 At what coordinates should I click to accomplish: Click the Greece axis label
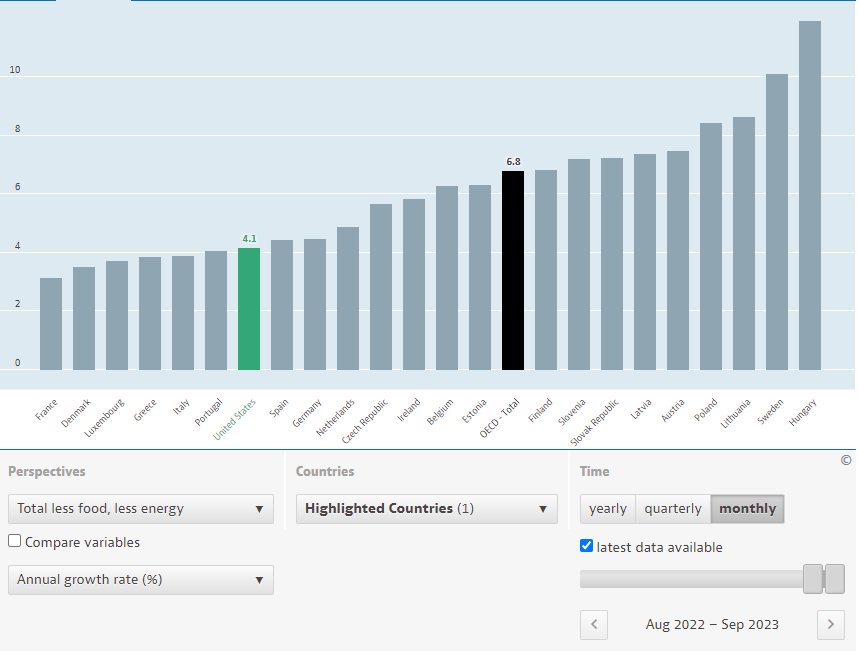pos(146,411)
